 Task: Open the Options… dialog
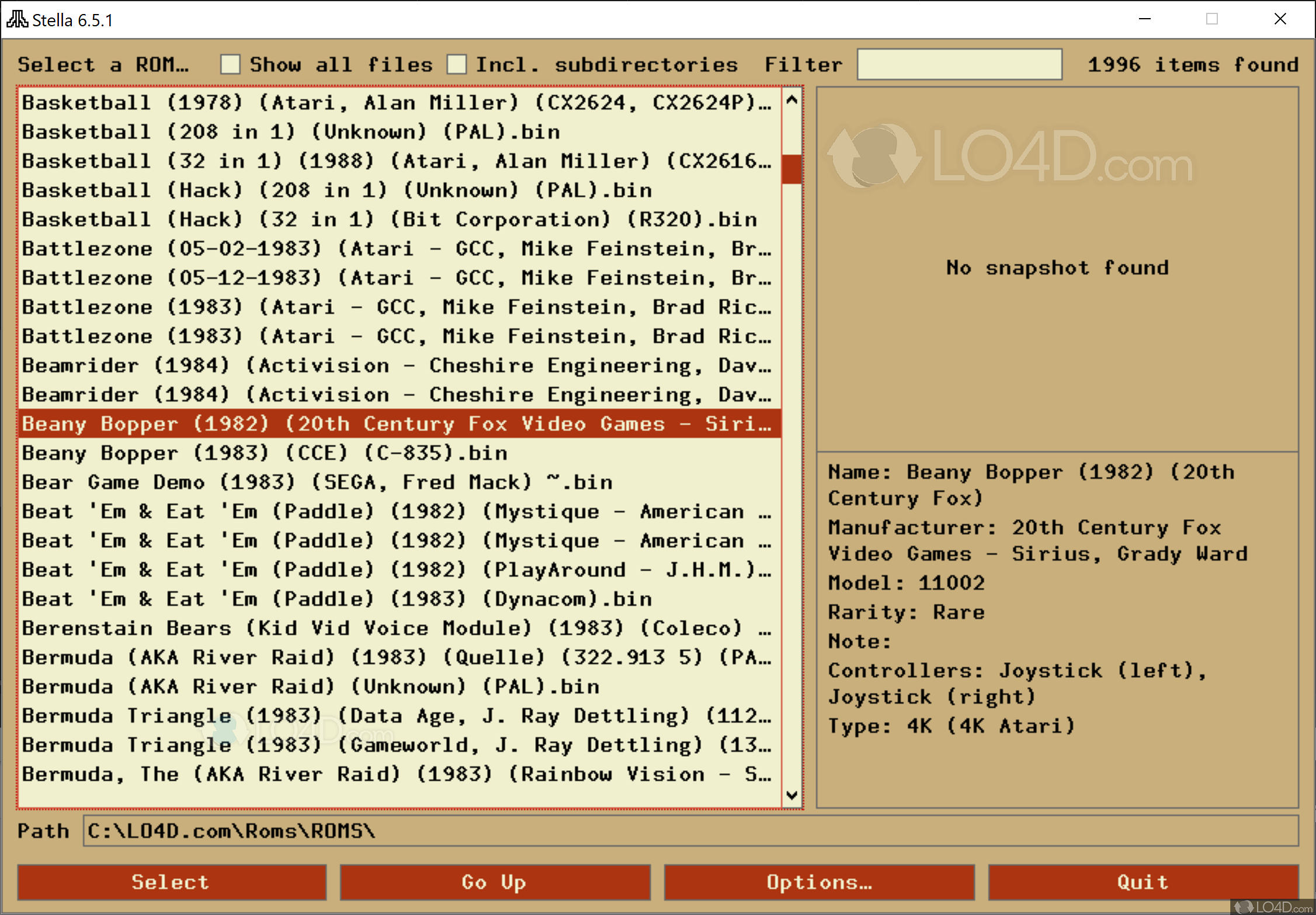pyautogui.click(x=819, y=882)
